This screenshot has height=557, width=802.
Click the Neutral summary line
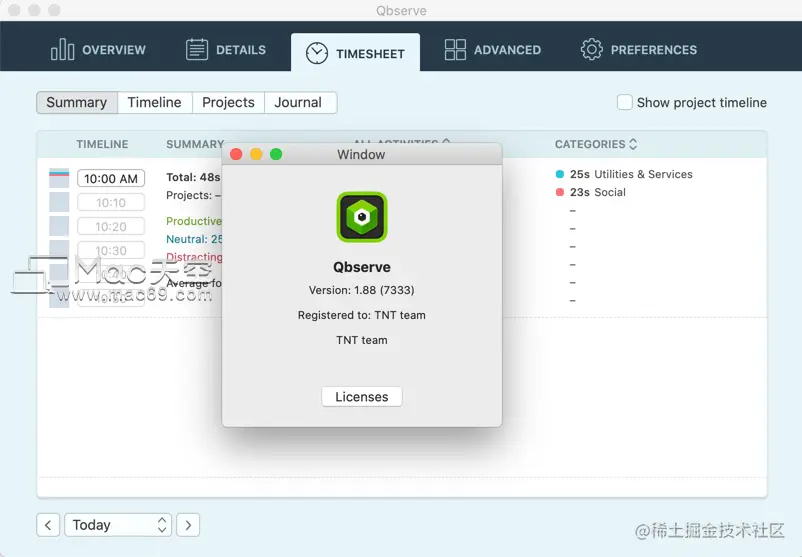194,239
